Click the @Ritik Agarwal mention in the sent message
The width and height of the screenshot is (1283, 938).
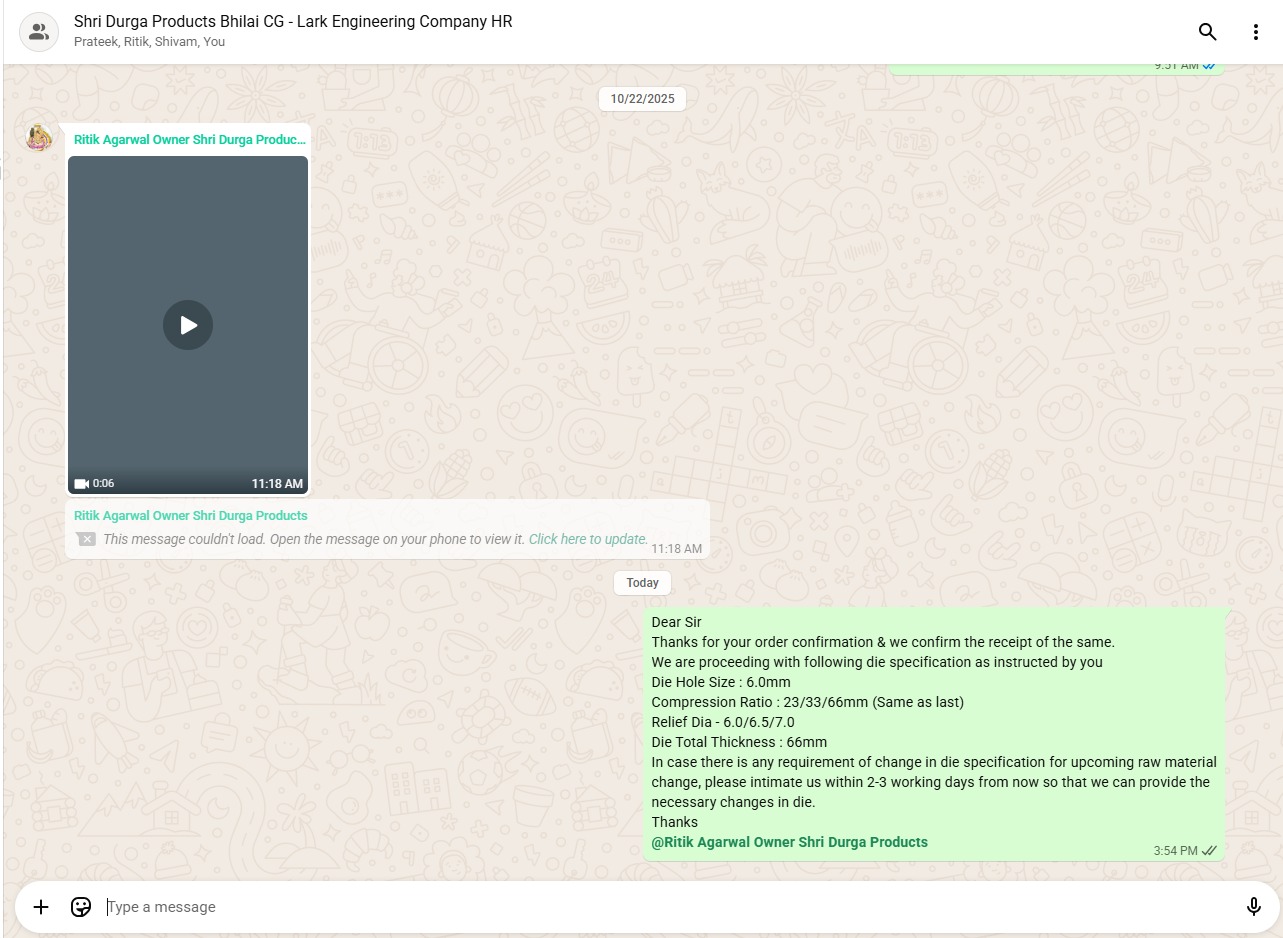pyautogui.click(x=789, y=842)
